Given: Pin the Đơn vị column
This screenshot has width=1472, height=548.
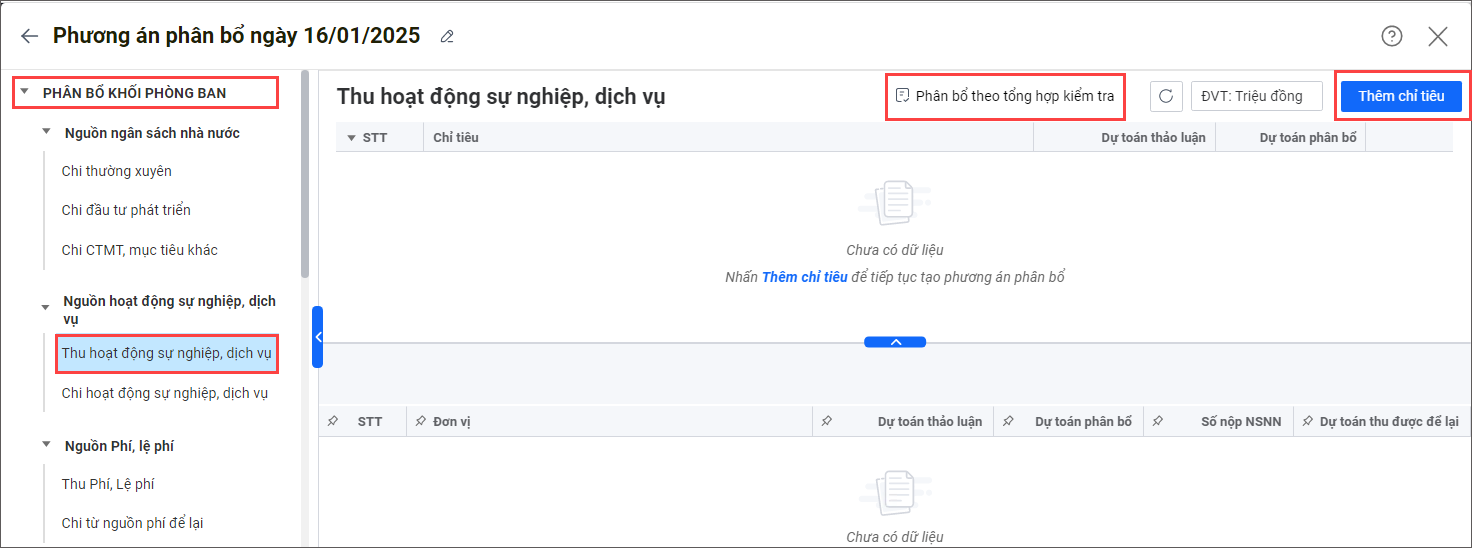Looking at the screenshot, I should coord(421,422).
